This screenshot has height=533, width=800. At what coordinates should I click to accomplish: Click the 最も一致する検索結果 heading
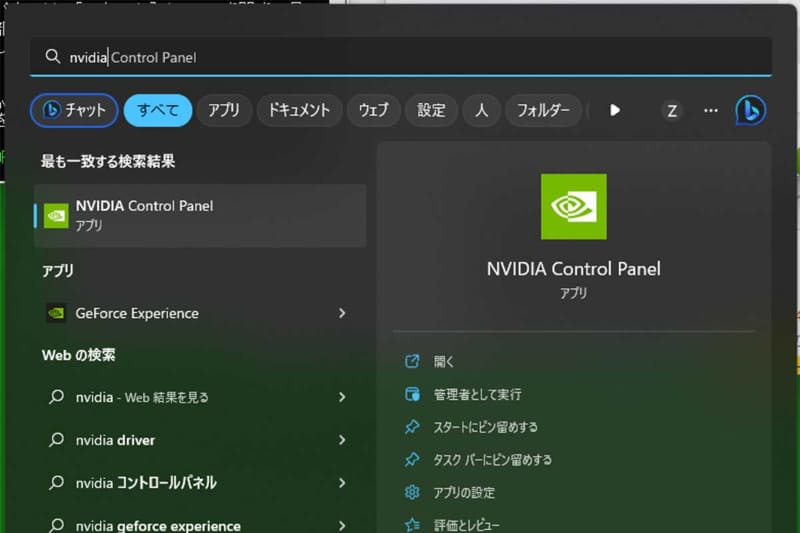point(108,161)
